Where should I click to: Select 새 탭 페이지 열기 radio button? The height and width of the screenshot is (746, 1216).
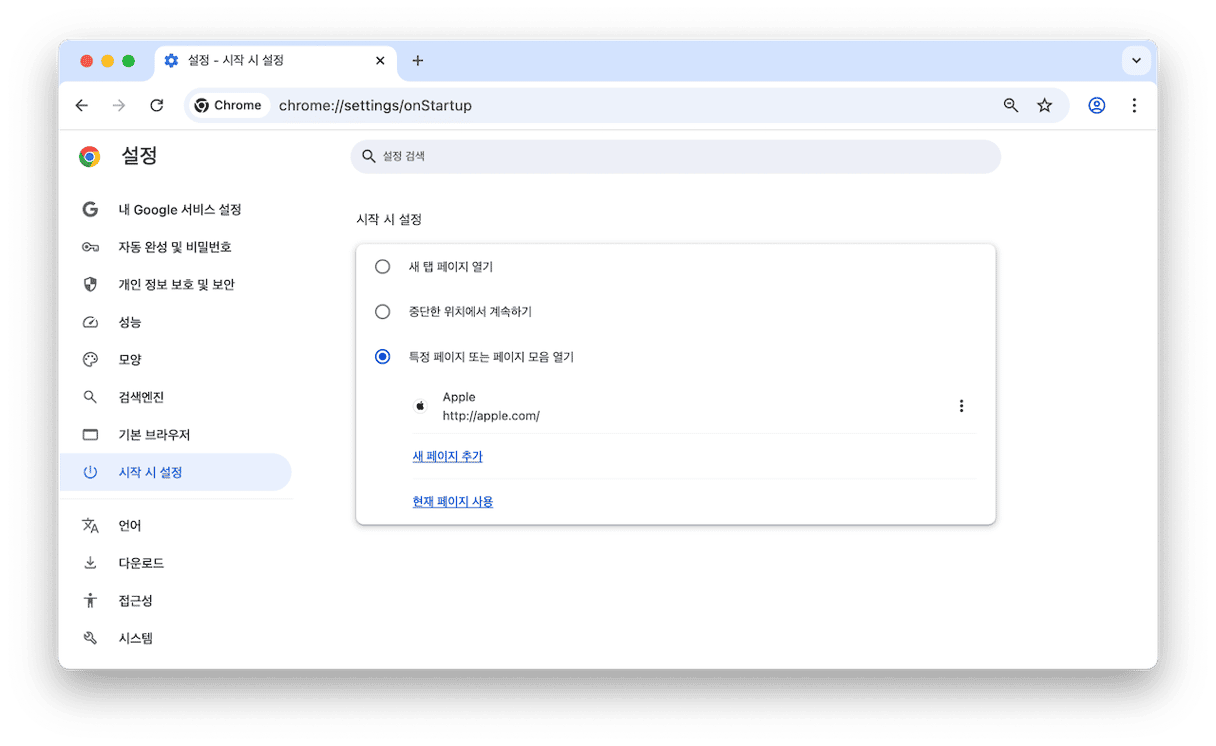point(382,267)
